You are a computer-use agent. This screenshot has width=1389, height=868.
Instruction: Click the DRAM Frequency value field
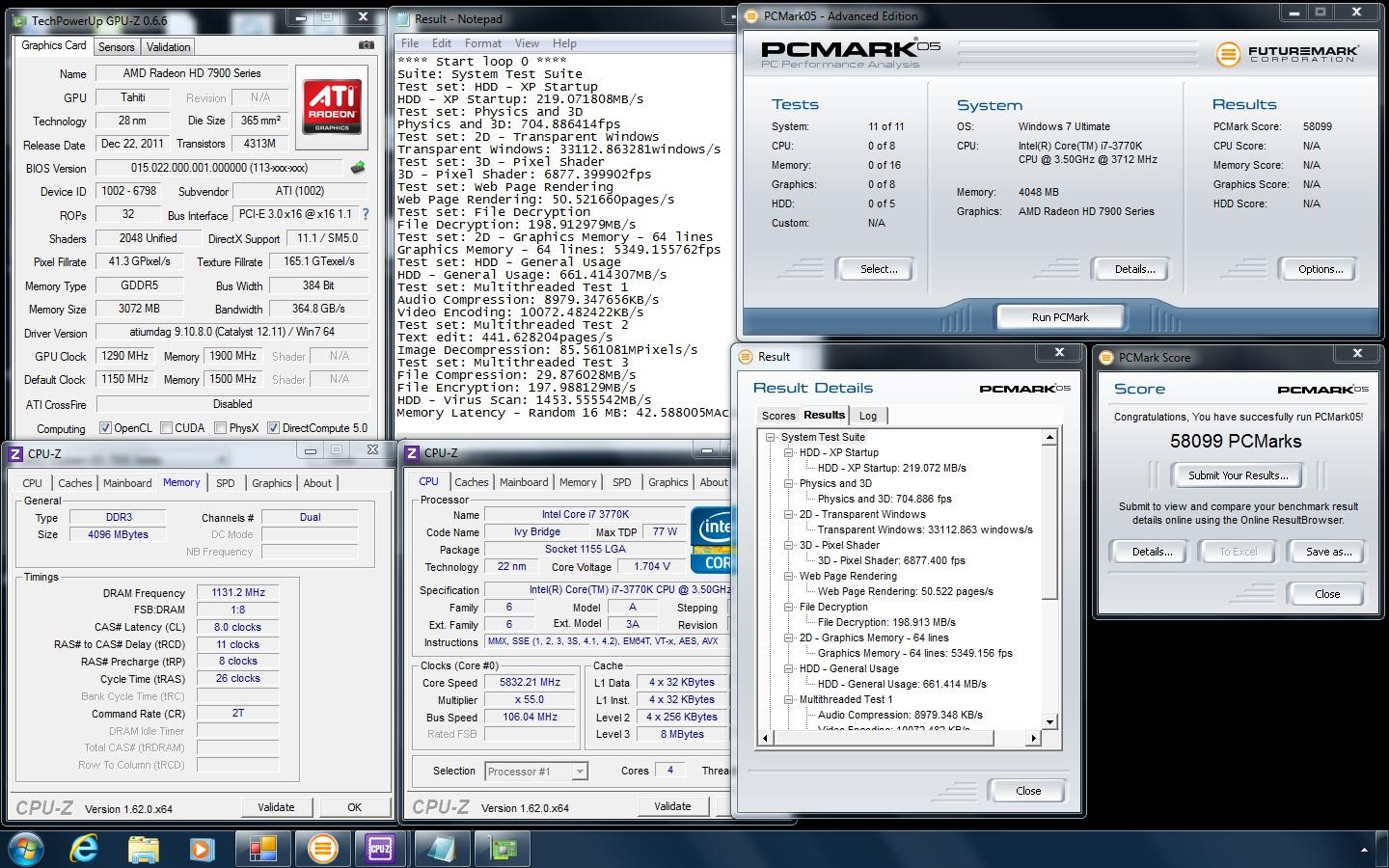238,592
